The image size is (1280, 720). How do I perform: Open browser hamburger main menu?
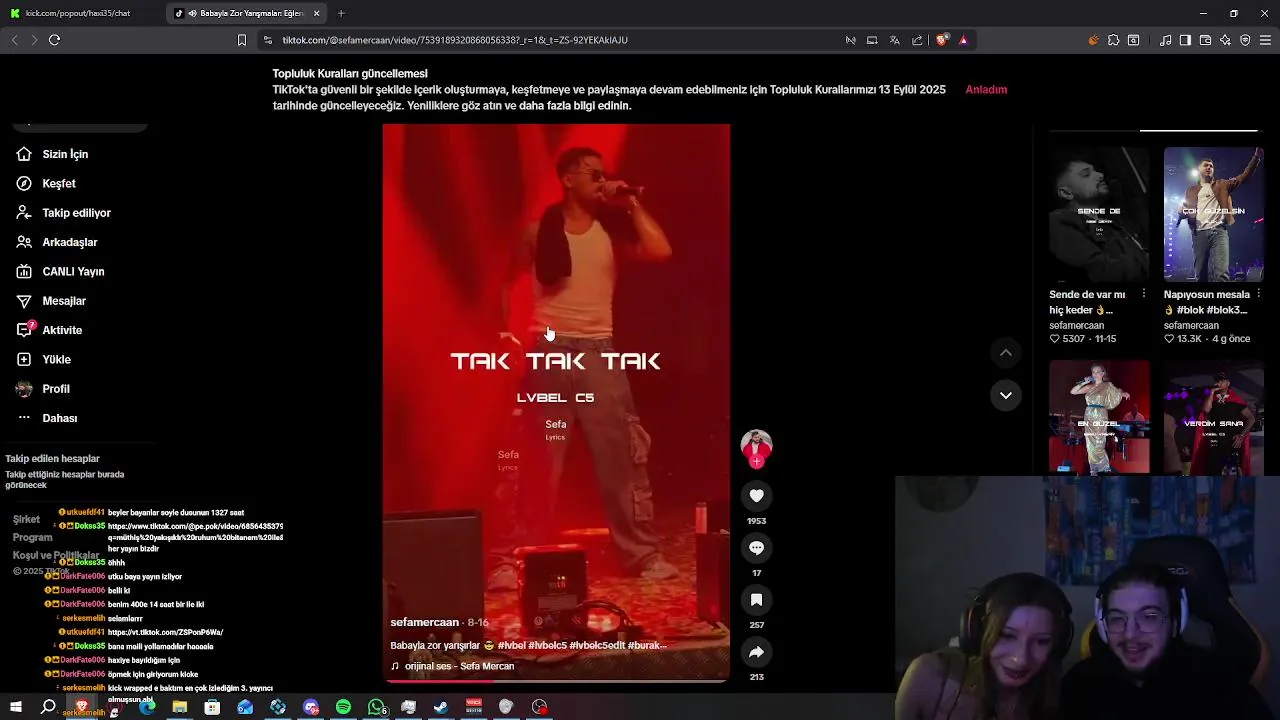(x=1266, y=40)
